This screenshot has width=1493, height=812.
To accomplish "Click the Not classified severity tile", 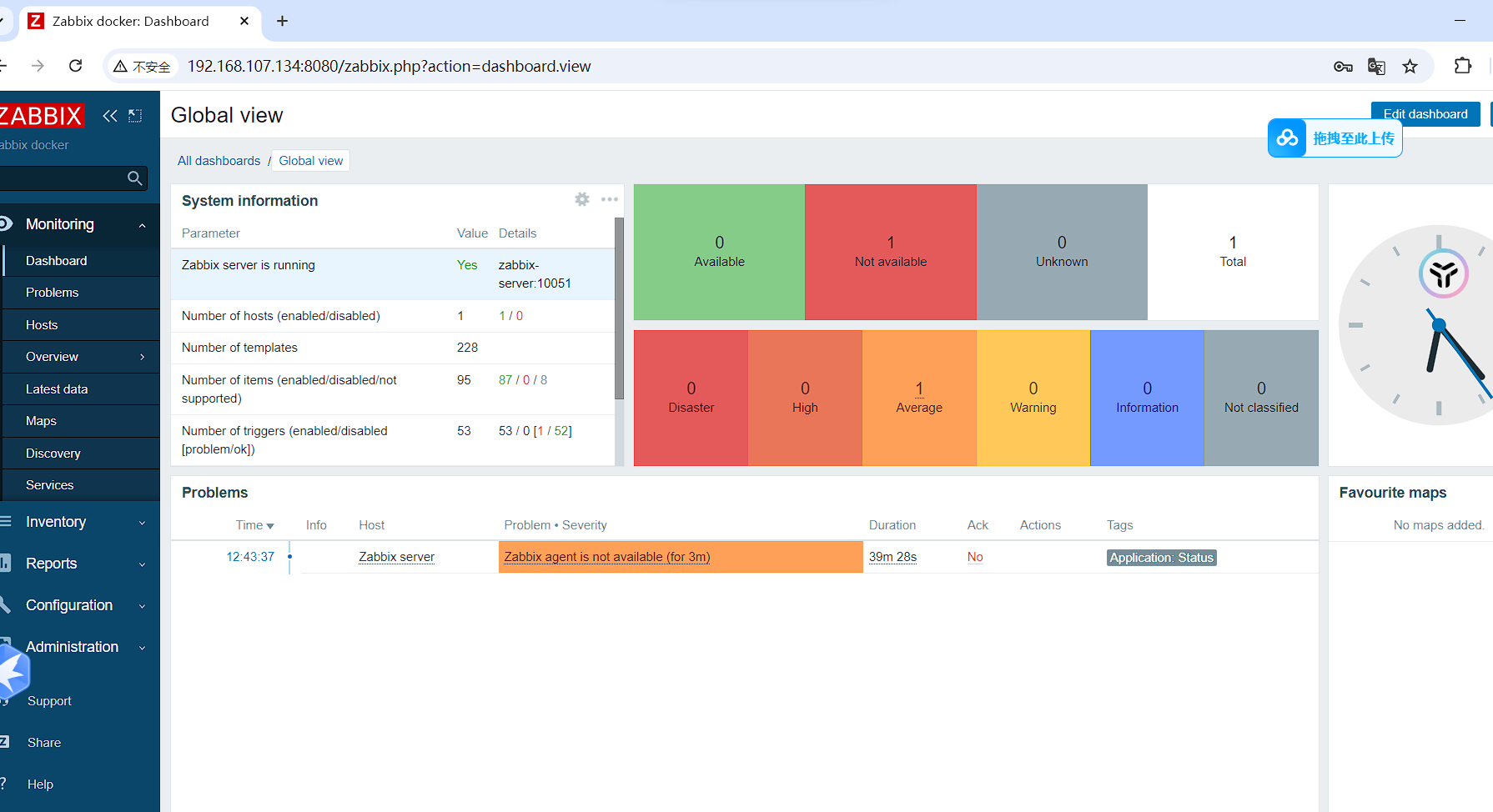I will (1261, 398).
